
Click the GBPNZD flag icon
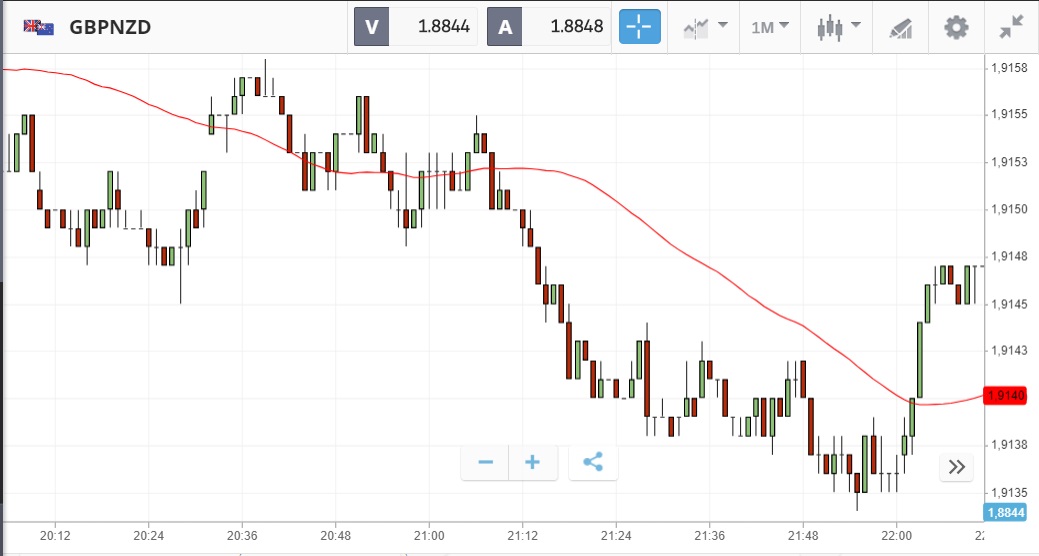point(39,27)
